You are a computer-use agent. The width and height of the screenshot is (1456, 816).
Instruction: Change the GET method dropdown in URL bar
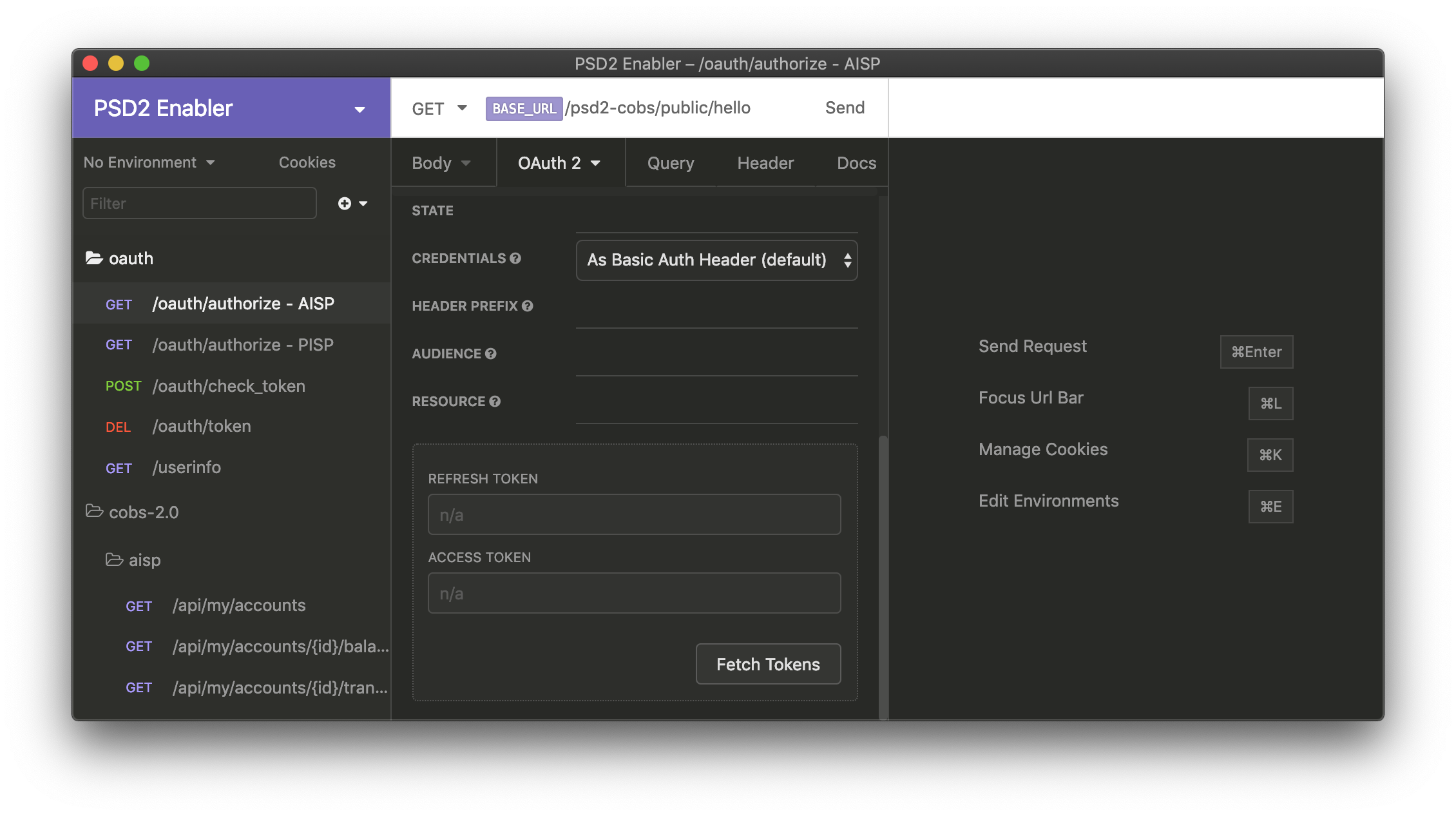[439, 108]
